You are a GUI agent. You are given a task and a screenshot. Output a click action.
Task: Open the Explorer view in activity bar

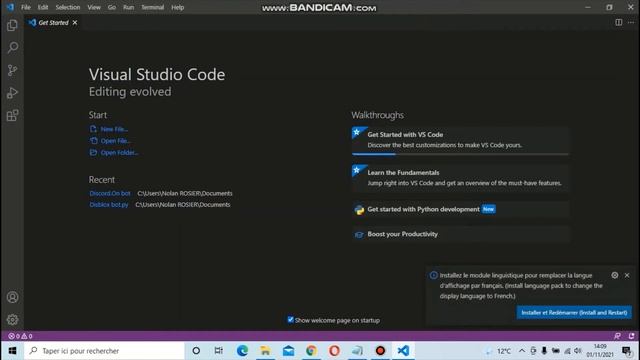click(12, 25)
